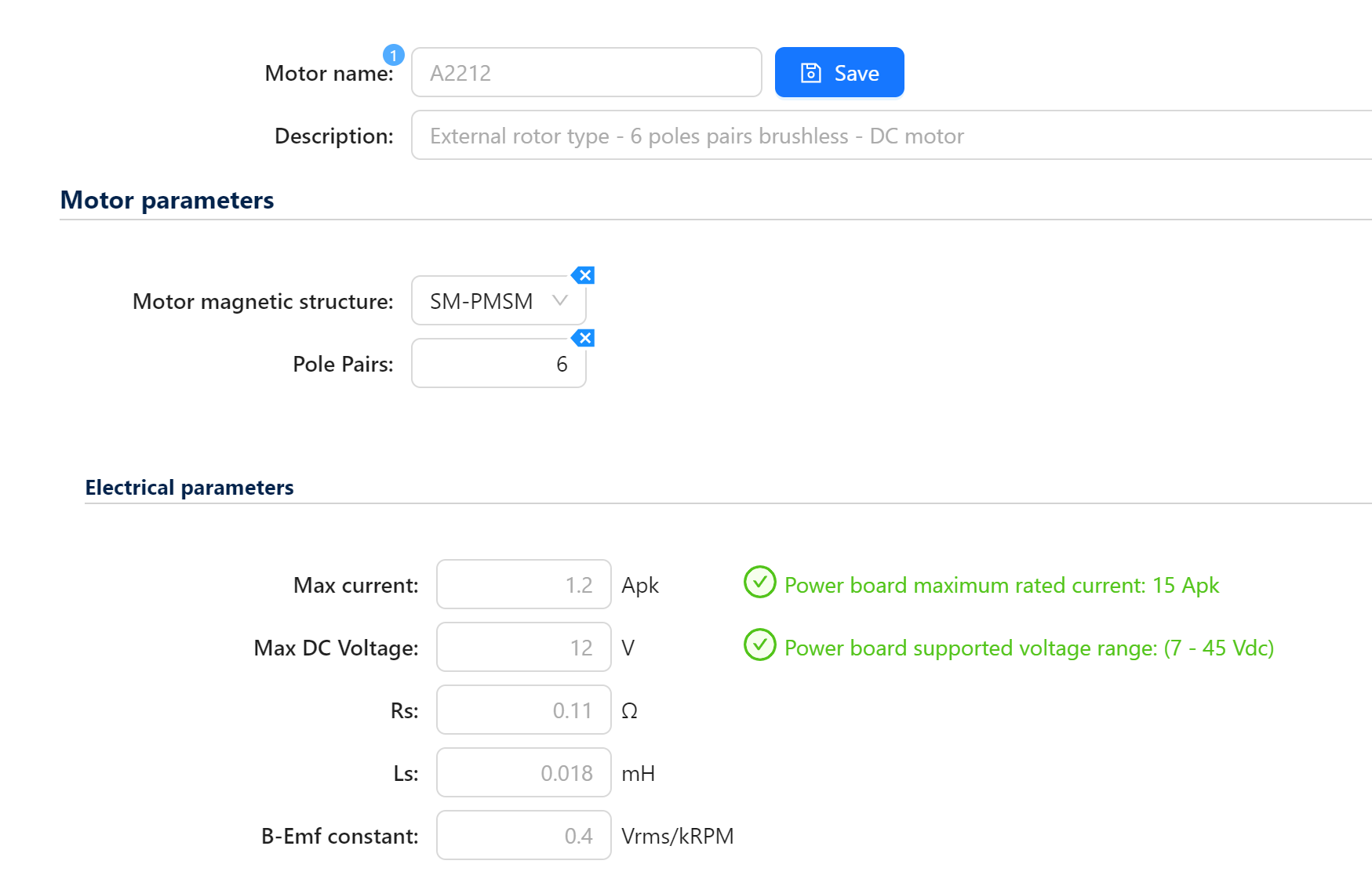Select the Pole Pairs value field
The height and width of the screenshot is (886, 1372).
(x=498, y=363)
